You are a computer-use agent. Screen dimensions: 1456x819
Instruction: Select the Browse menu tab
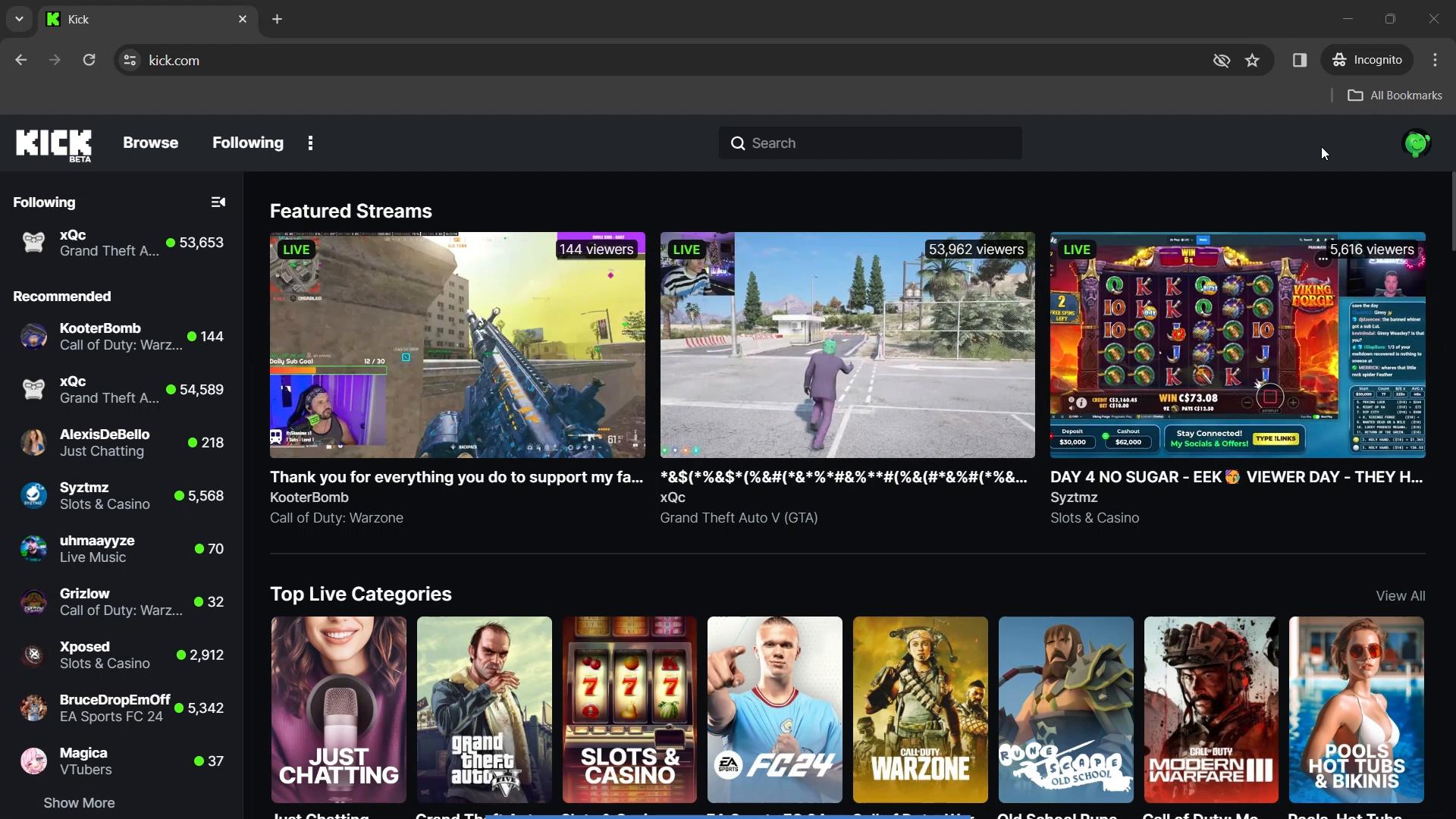(x=150, y=143)
